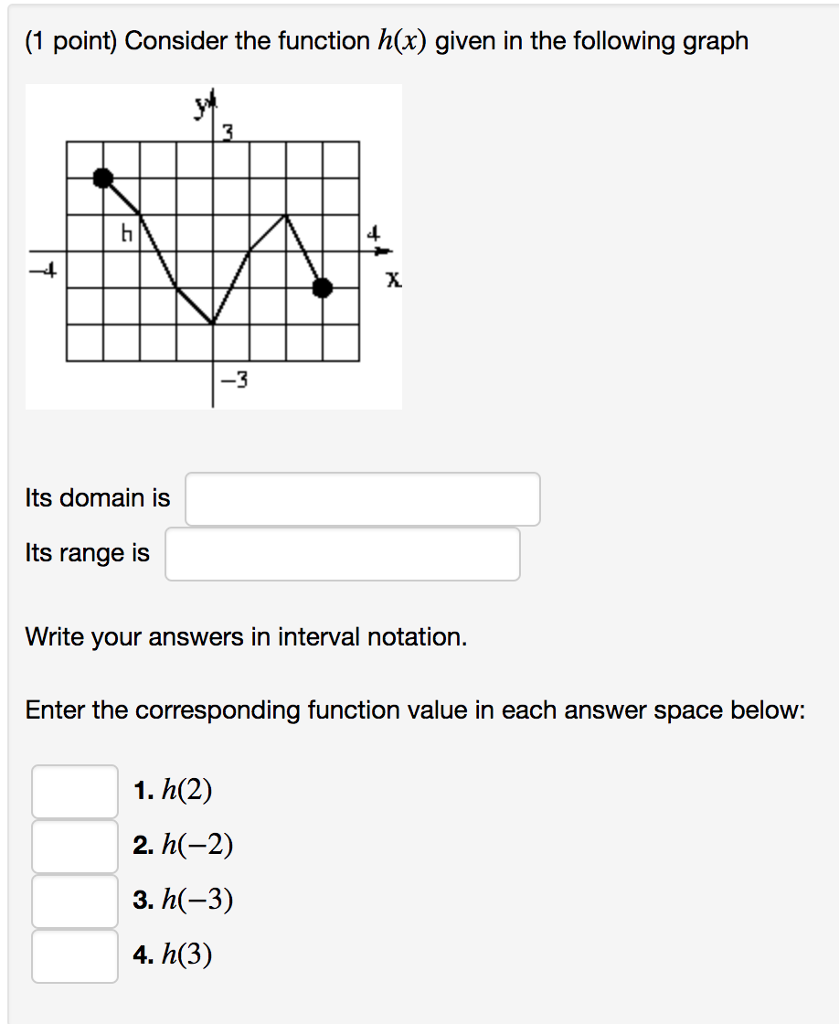
Task: Click the x-axis label right of graph
Action: pyautogui.click(x=394, y=282)
